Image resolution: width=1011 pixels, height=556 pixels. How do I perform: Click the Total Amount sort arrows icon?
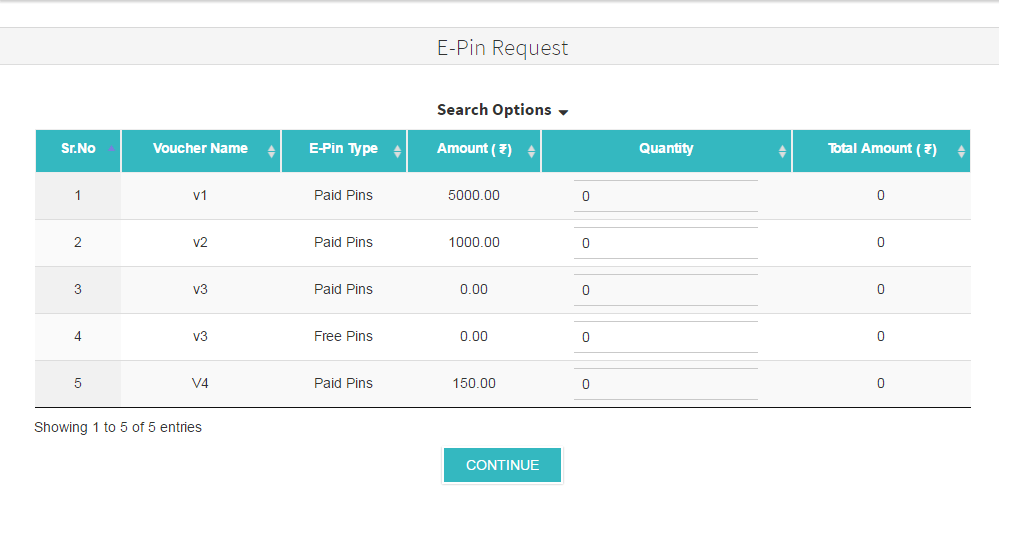961,152
